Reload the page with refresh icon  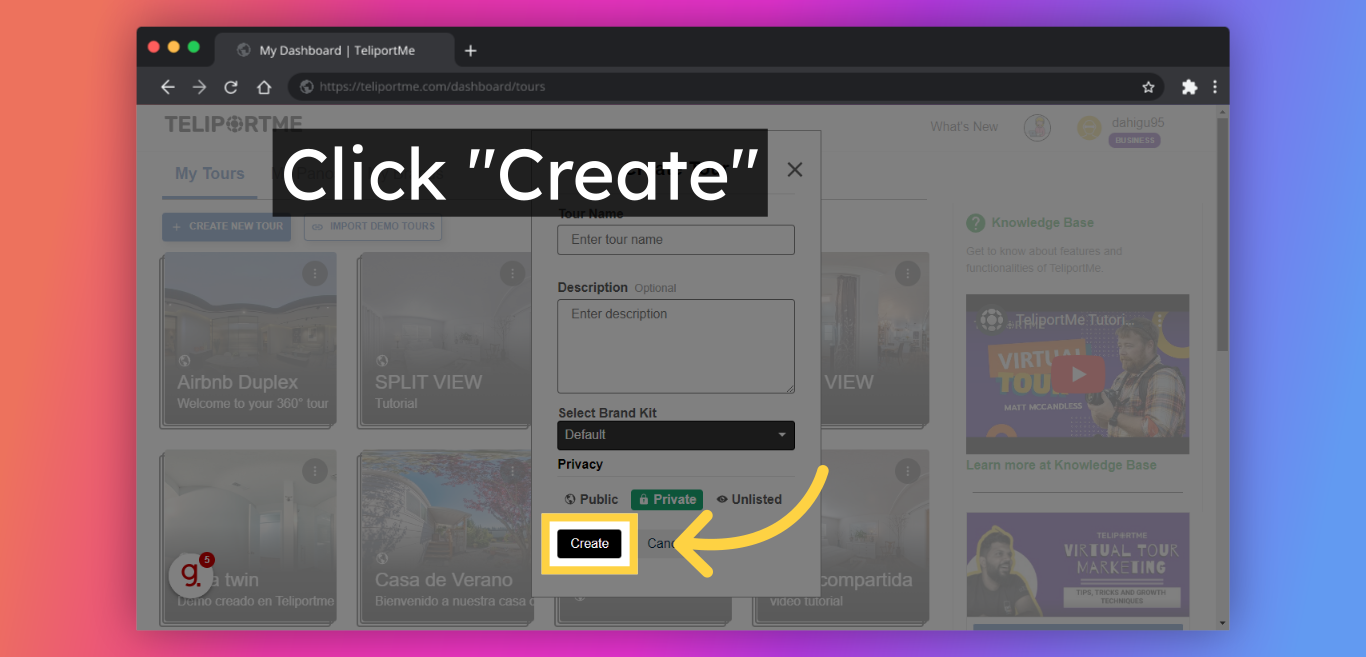pyautogui.click(x=231, y=87)
